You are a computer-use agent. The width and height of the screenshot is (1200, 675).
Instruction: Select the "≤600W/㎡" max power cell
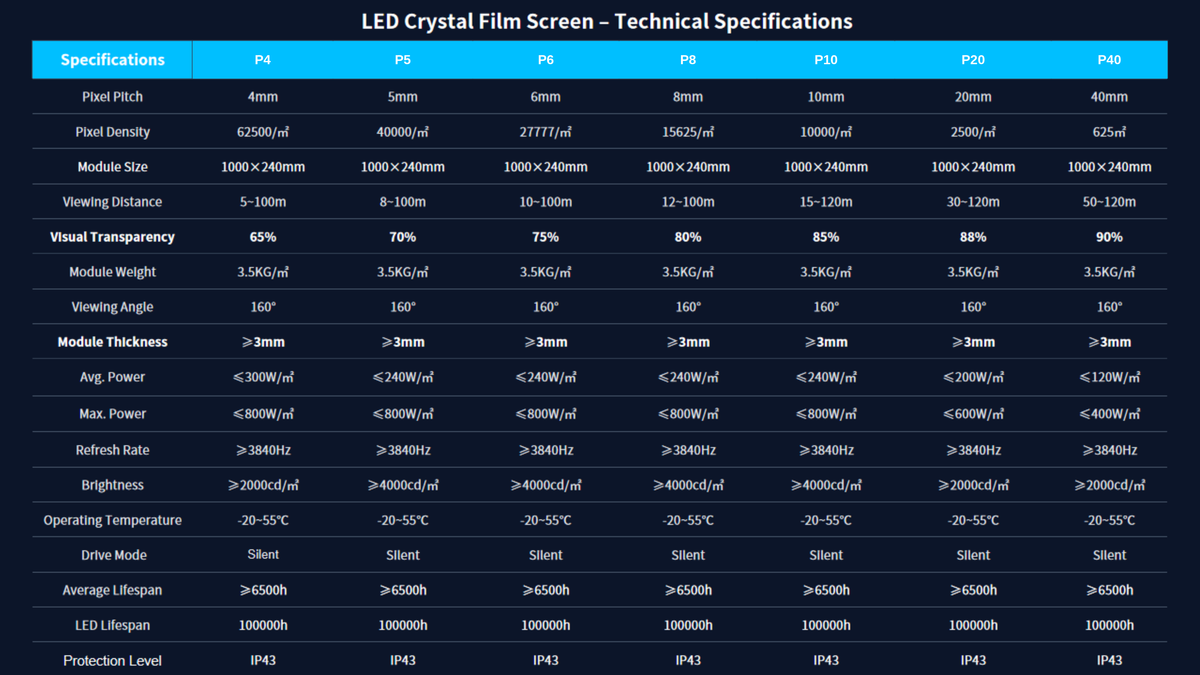[973, 414]
